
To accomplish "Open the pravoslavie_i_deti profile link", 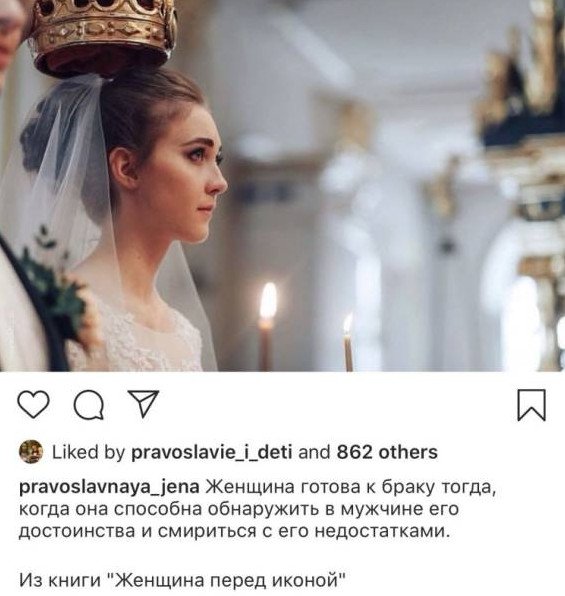I will click(x=212, y=452).
